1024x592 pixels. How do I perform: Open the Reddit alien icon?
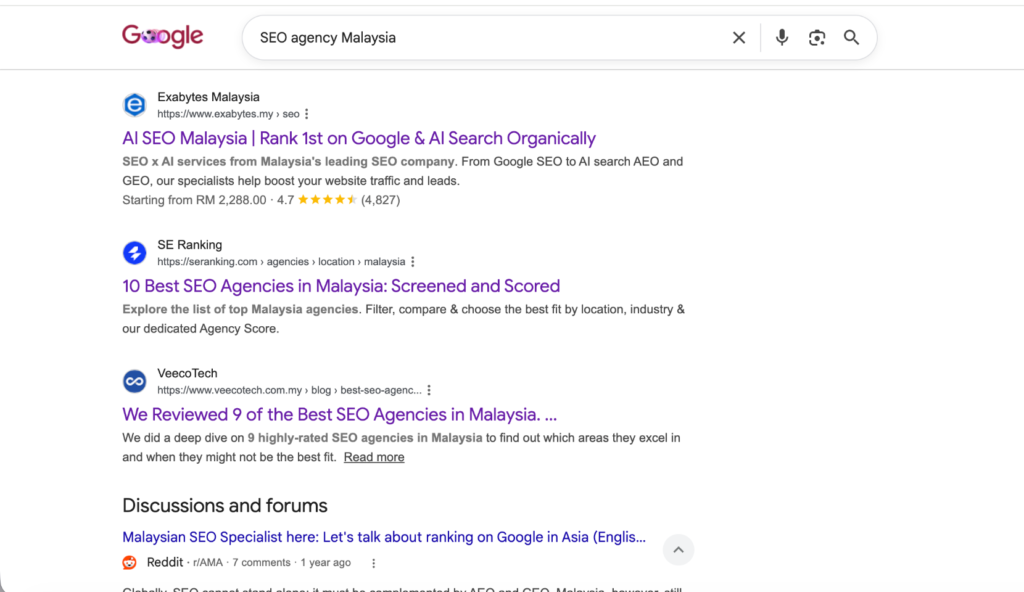click(129, 563)
